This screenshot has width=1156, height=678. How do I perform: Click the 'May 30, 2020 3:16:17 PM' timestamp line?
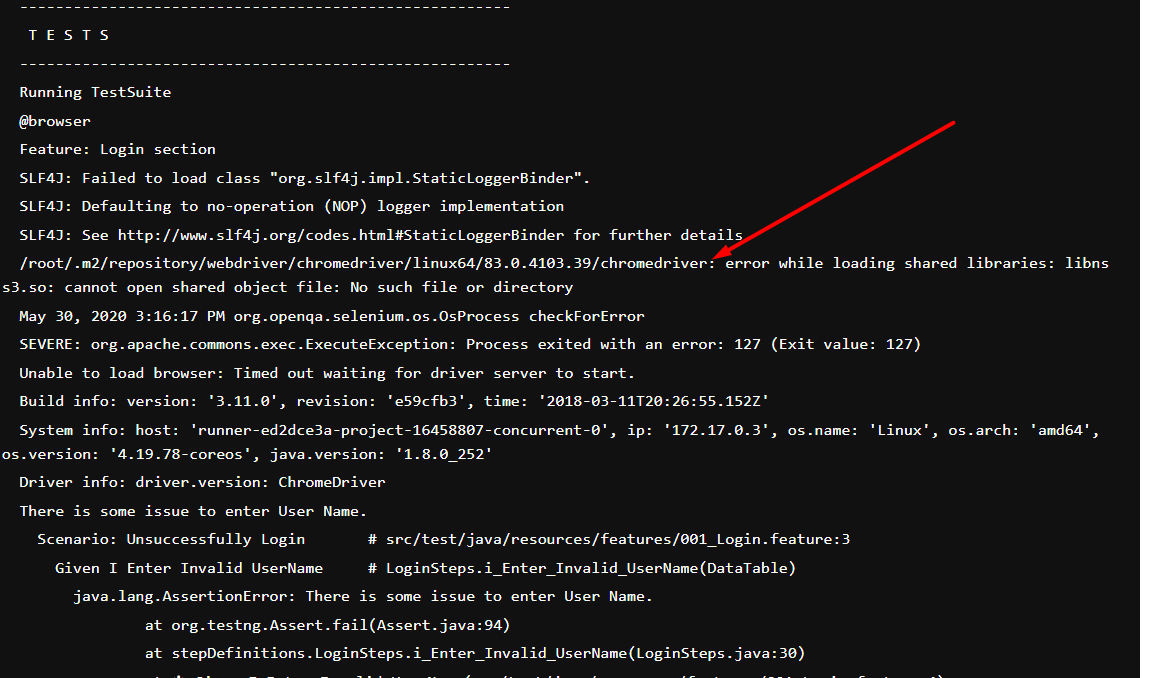pyautogui.click(x=332, y=317)
